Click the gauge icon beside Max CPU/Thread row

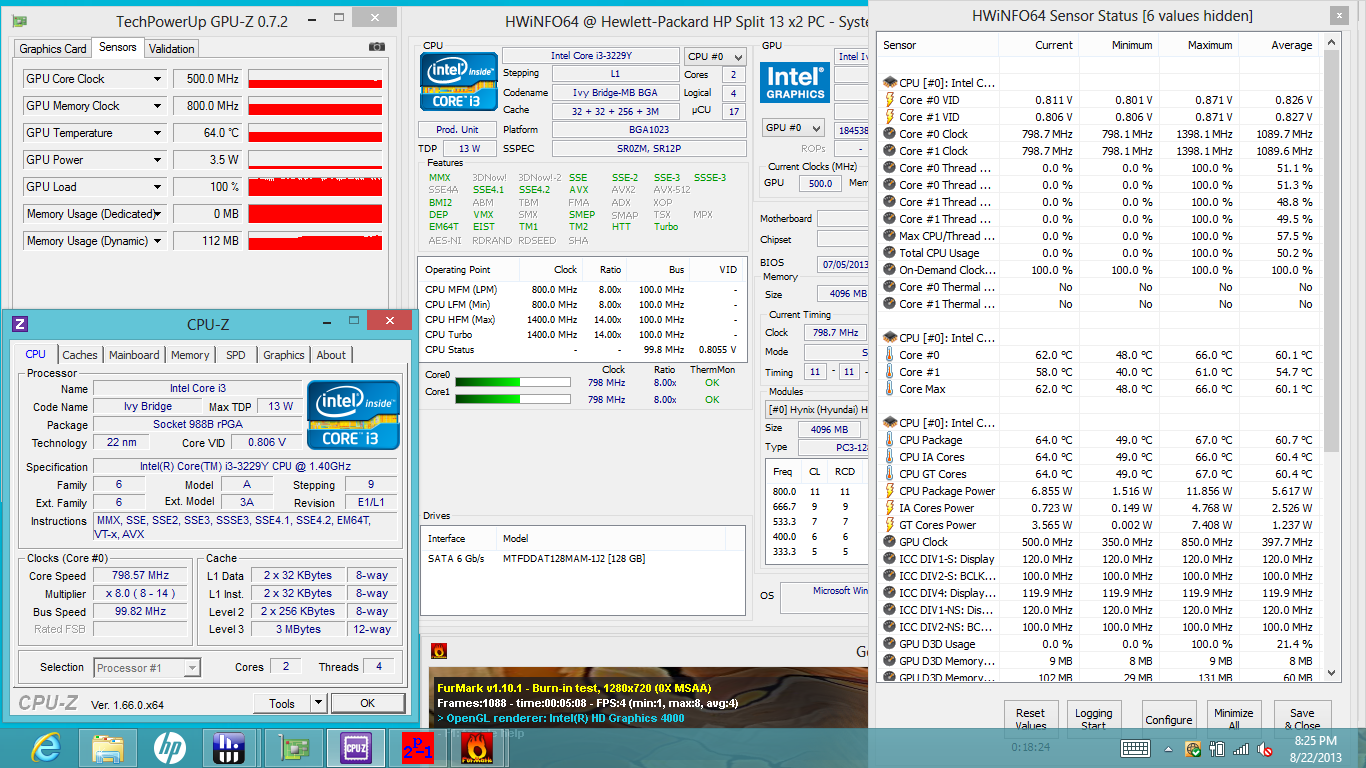click(889, 236)
